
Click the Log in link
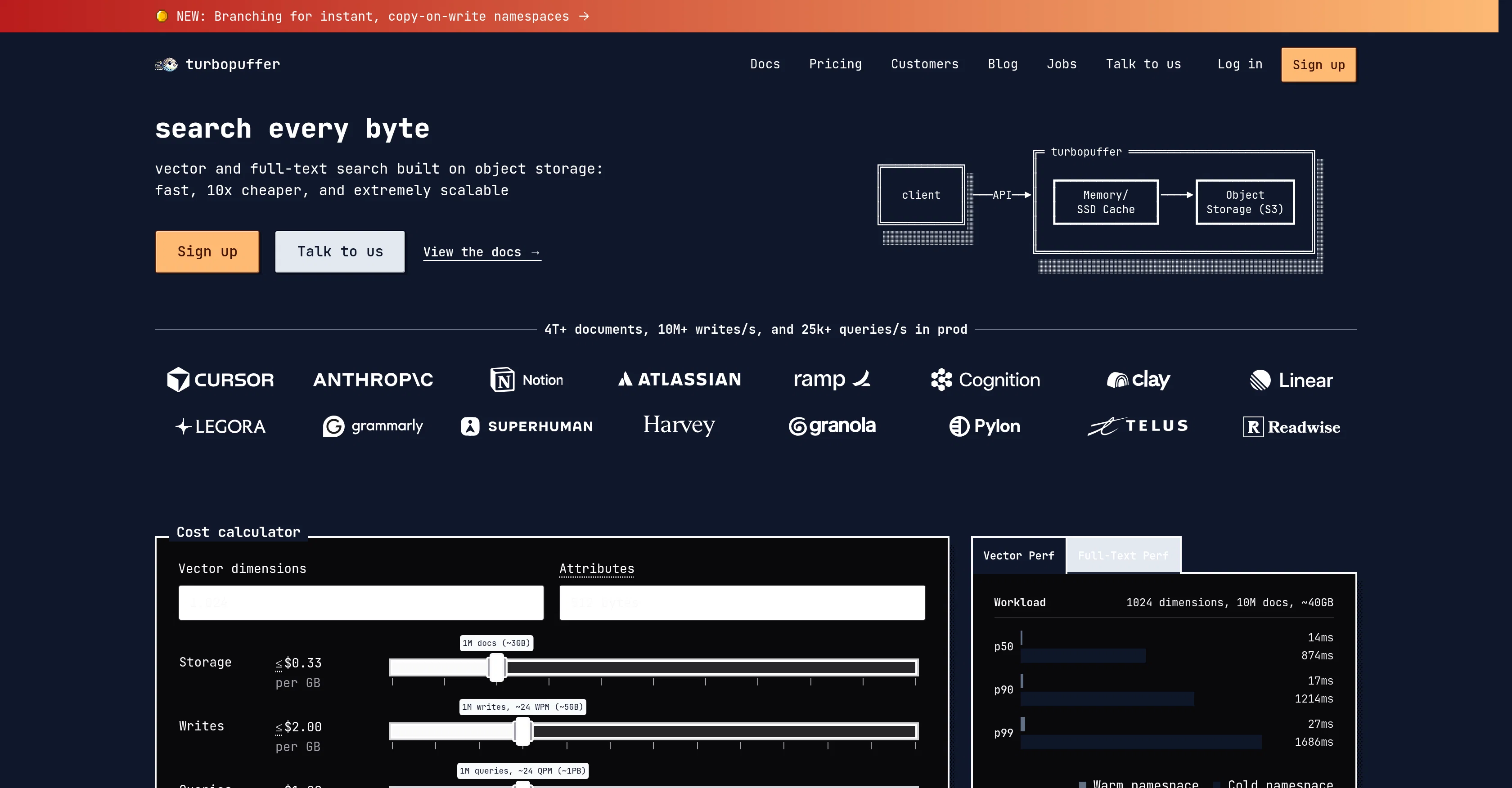click(x=1240, y=64)
